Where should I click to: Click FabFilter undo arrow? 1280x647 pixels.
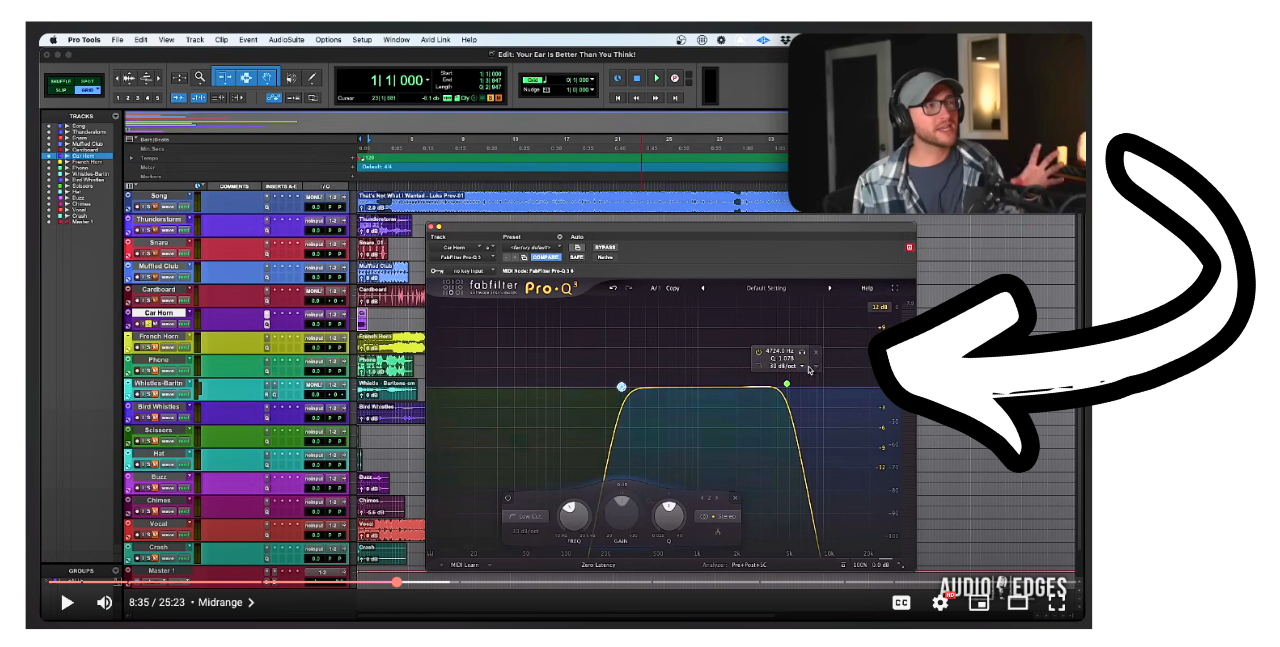(x=613, y=288)
